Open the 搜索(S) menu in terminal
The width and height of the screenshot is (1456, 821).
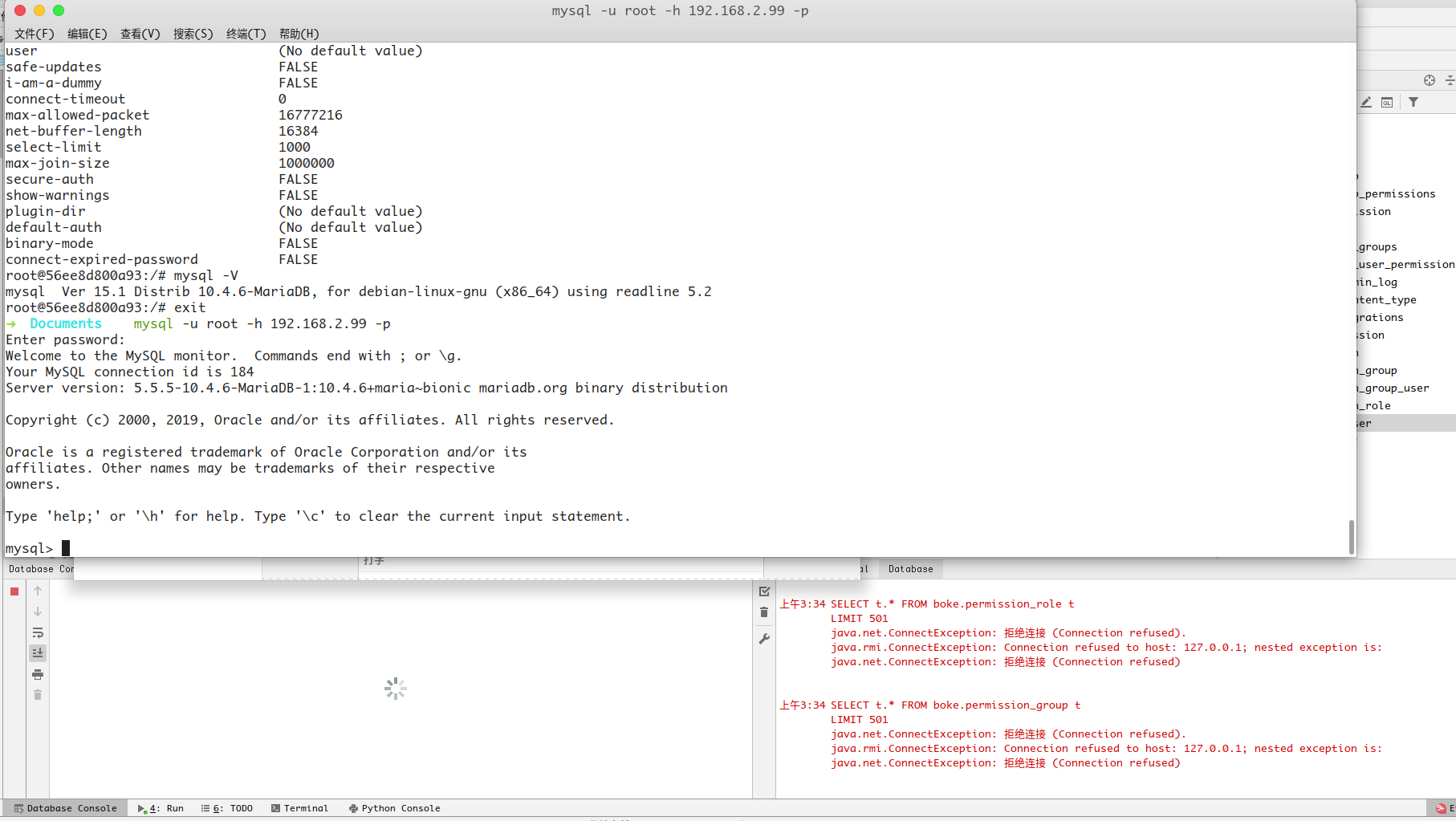(x=193, y=34)
